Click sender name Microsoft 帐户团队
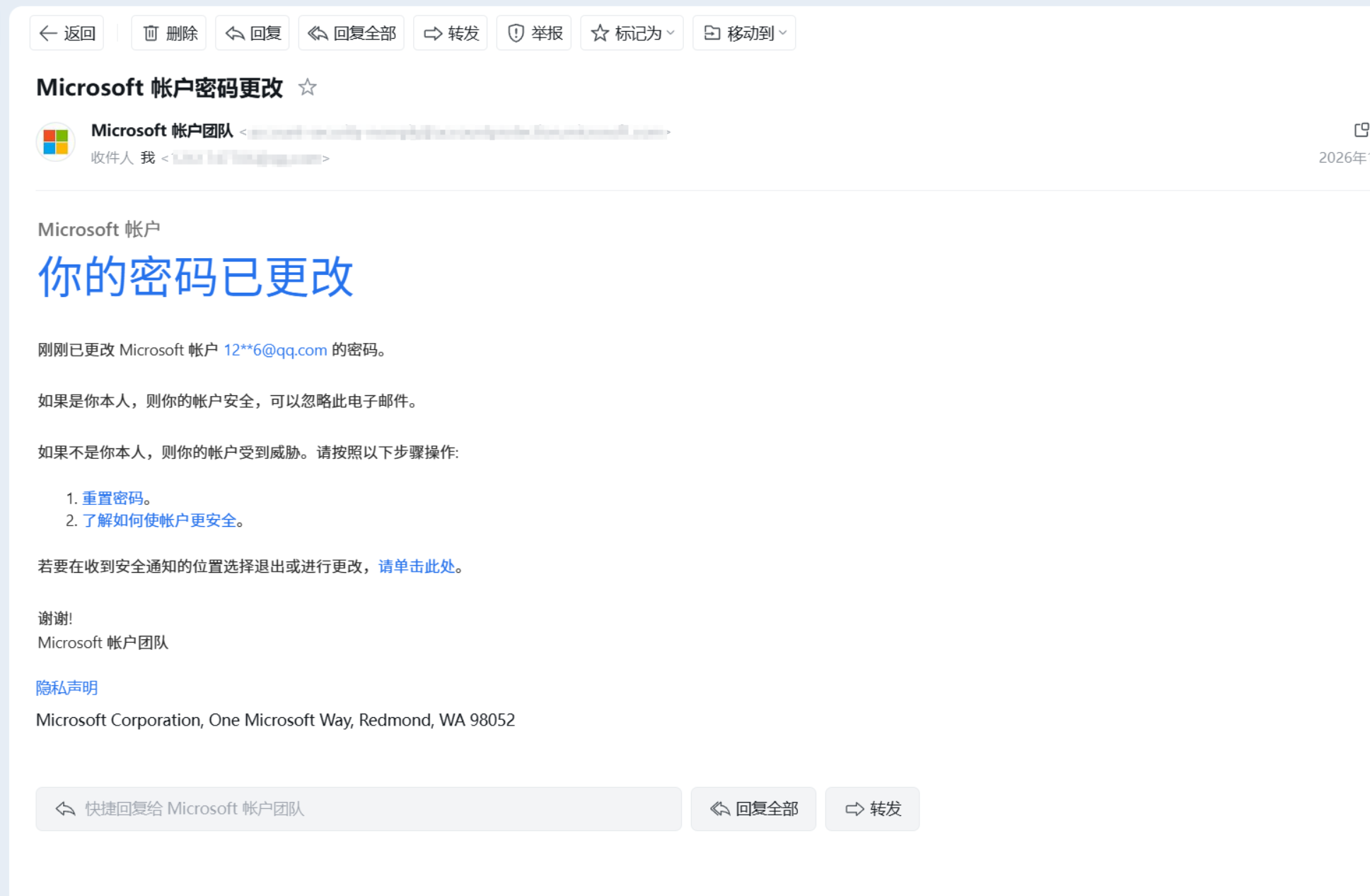The height and width of the screenshot is (896, 1370). coord(162,131)
